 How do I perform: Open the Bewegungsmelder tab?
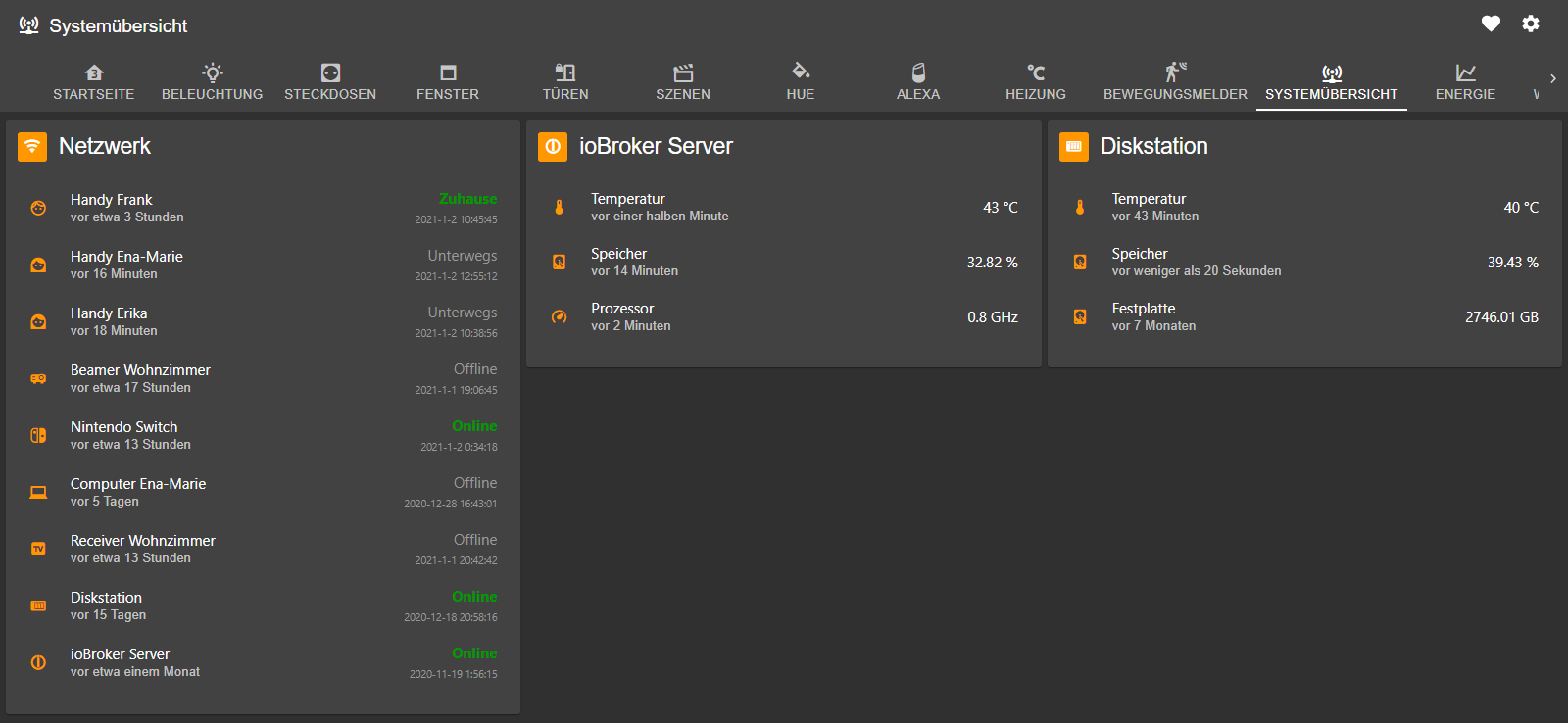(1175, 82)
